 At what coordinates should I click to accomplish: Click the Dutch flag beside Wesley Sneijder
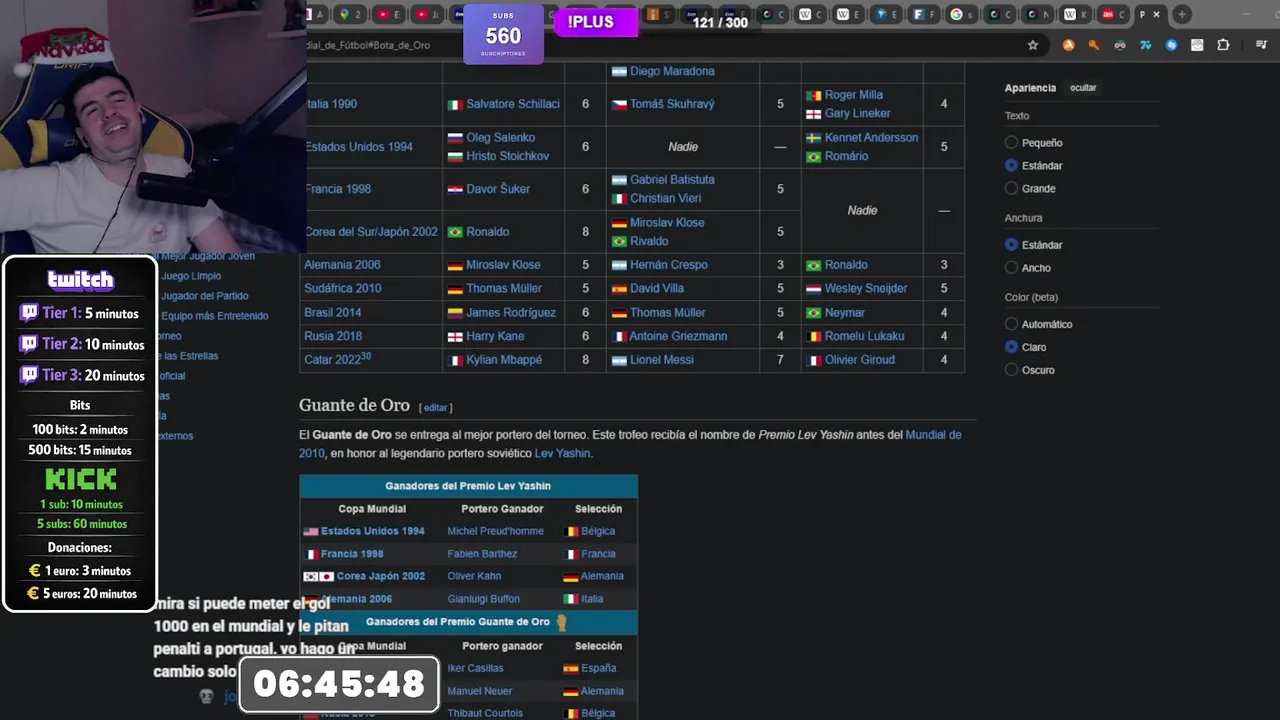[x=814, y=289]
